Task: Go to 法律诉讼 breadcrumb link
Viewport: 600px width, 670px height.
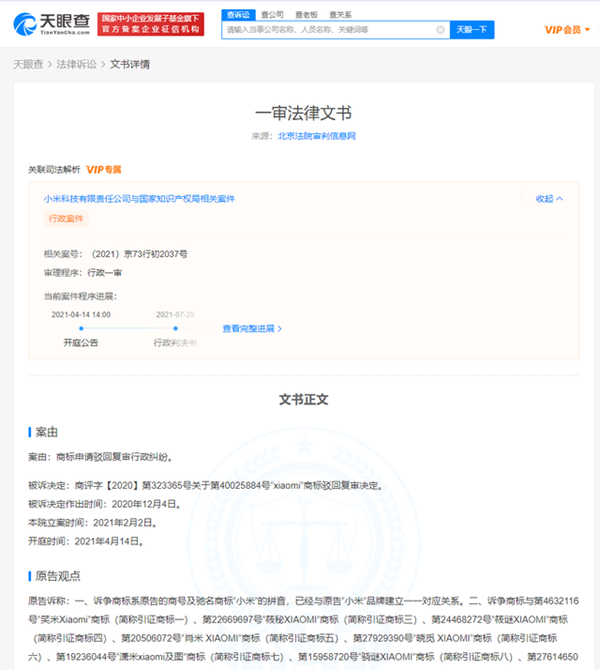Action: click(76, 64)
